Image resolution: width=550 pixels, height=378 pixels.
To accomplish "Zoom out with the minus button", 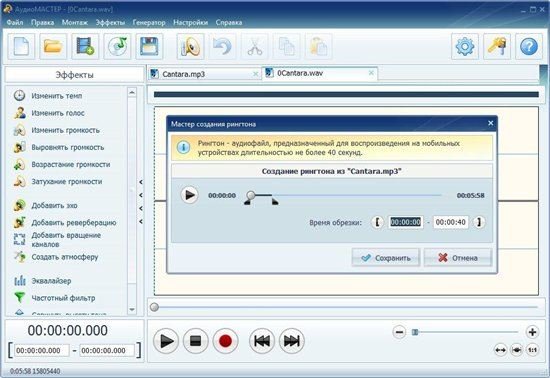I will pyautogui.click(x=399, y=332).
